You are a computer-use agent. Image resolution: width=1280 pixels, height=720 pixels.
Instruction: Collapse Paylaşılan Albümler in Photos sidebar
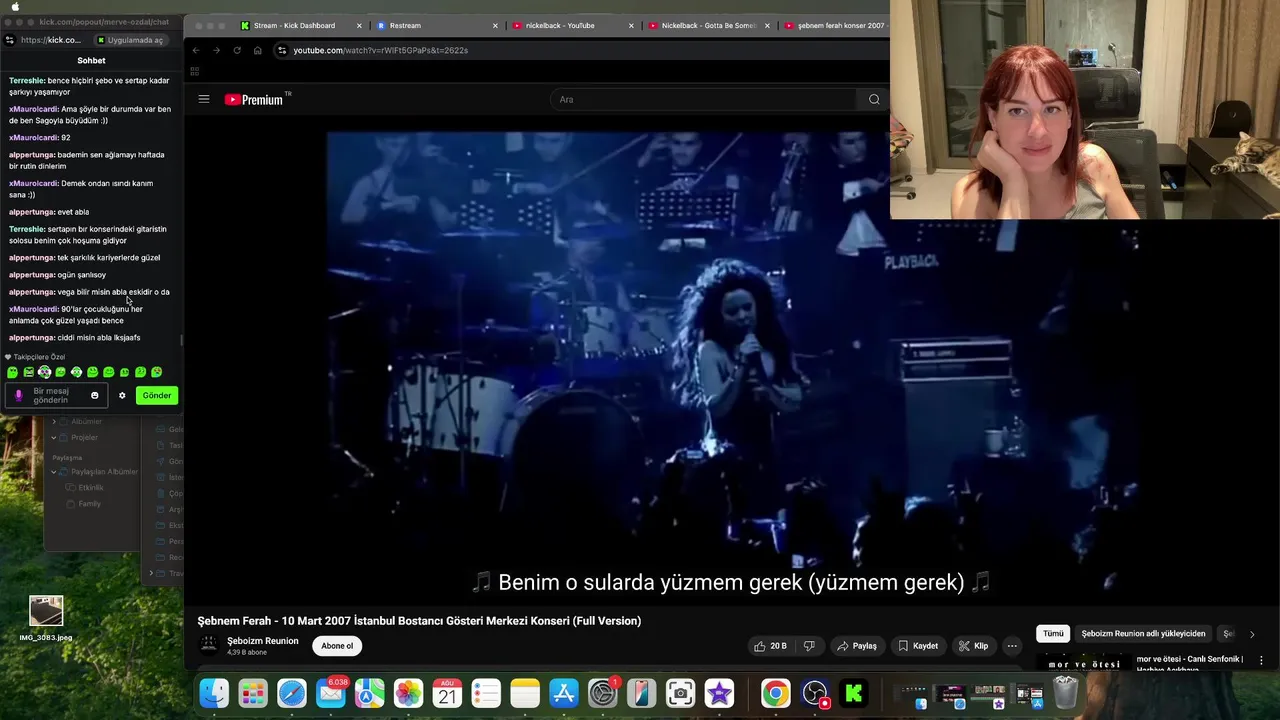coord(54,471)
